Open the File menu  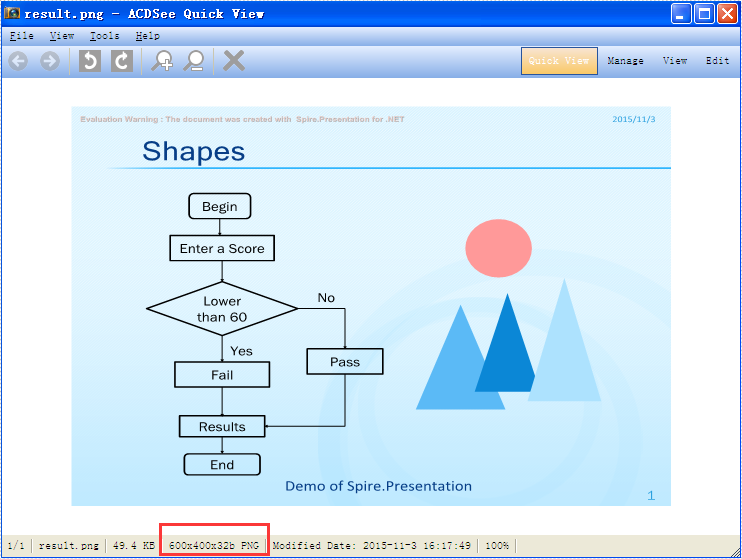pyautogui.click(x=22, y=36)
